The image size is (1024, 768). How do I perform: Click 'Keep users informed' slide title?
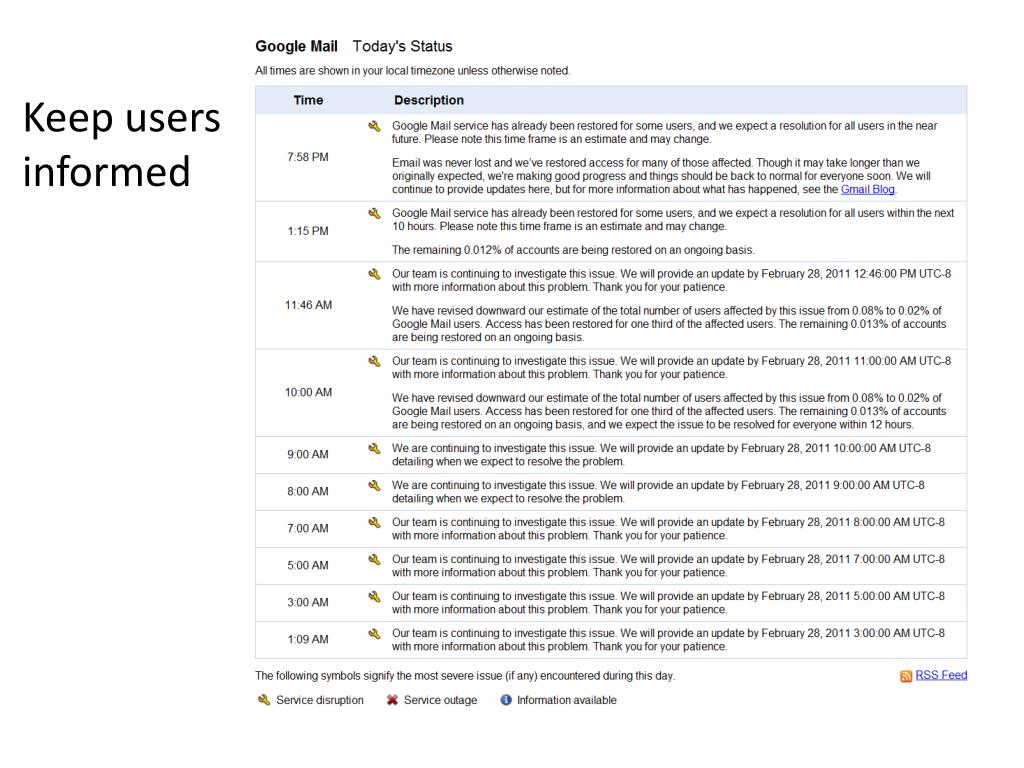121,144
